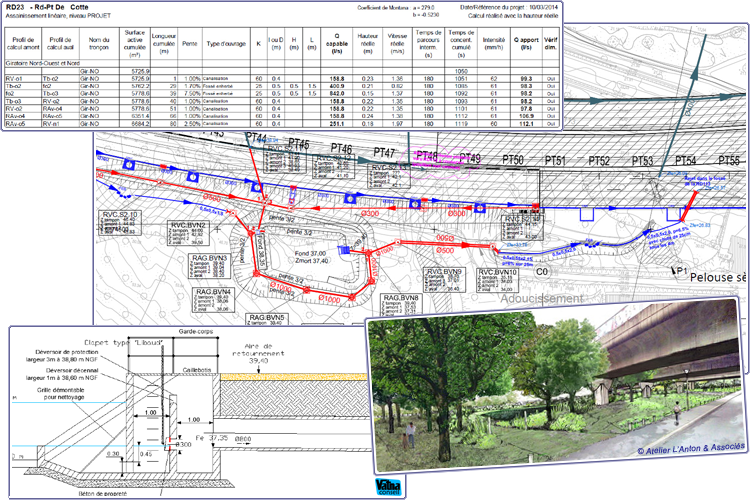The image size is (750, 500).
Task: Click 'Assainissement linéaire, niveau PROJET' subtitle
Action: [58, 16]
